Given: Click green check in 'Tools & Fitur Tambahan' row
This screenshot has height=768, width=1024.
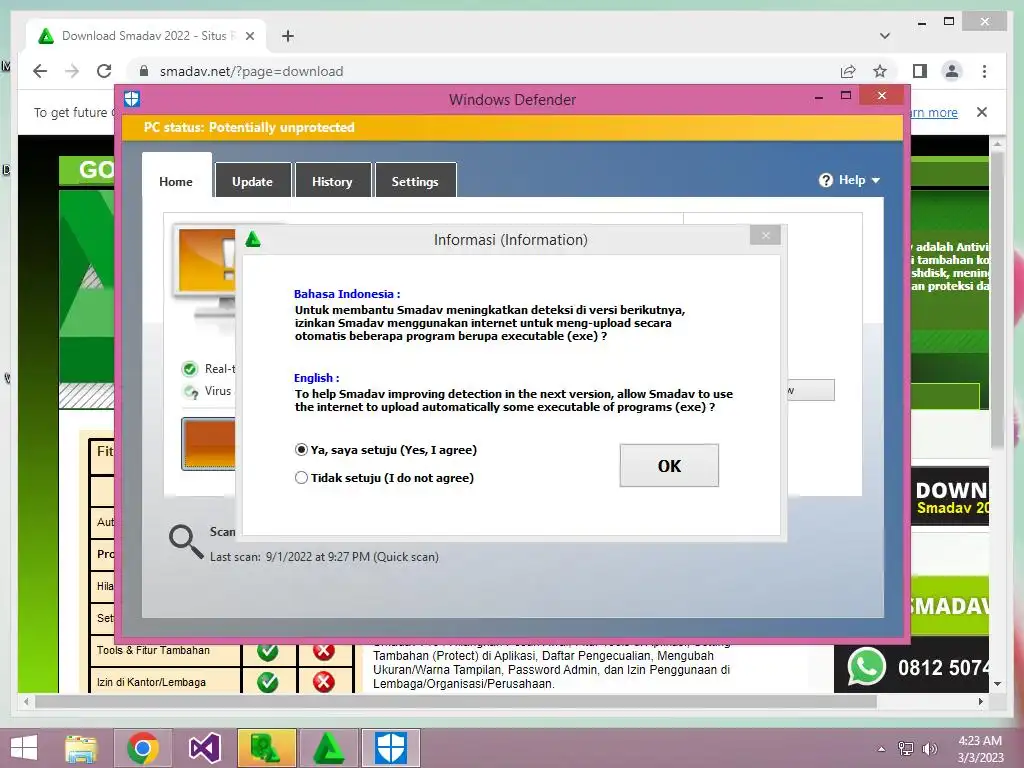Looking at the screenshot, I should [268, 651].
